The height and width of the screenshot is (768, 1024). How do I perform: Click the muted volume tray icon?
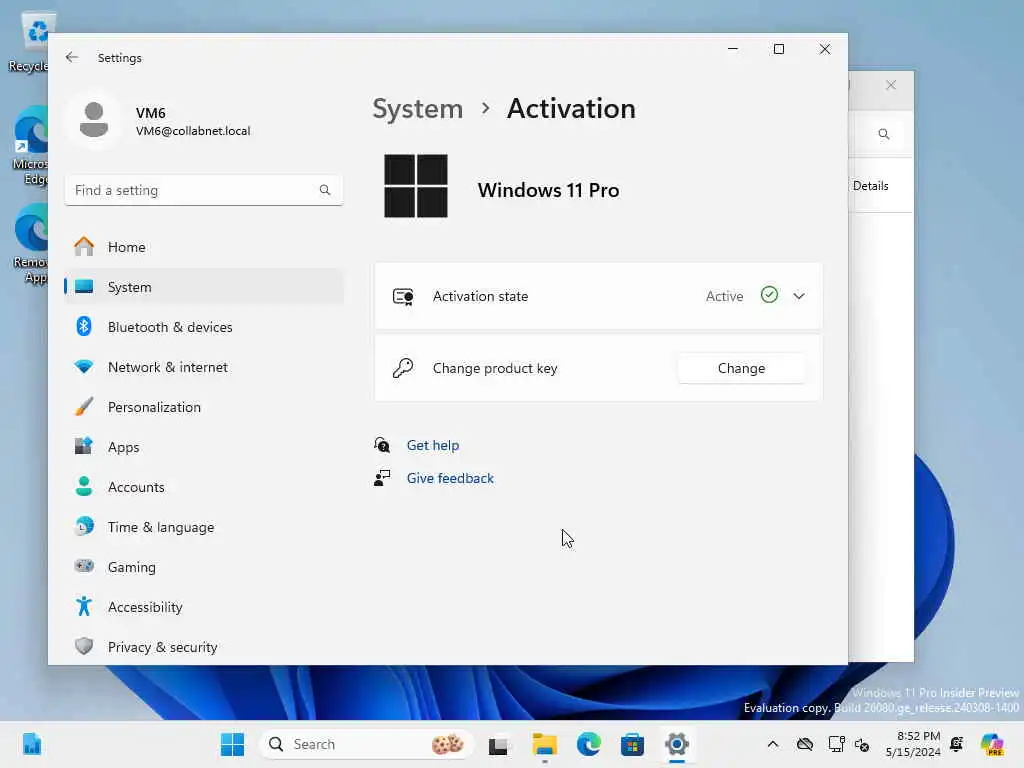pos(861,744)
